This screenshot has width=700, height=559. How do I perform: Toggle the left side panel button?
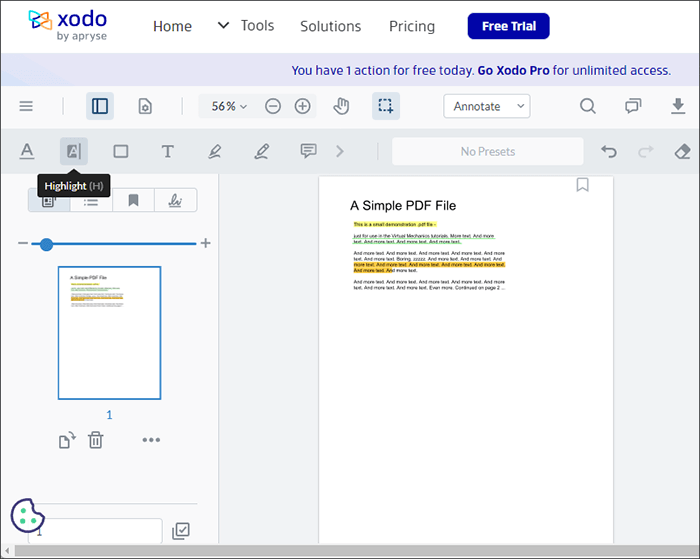coord(100,106)
